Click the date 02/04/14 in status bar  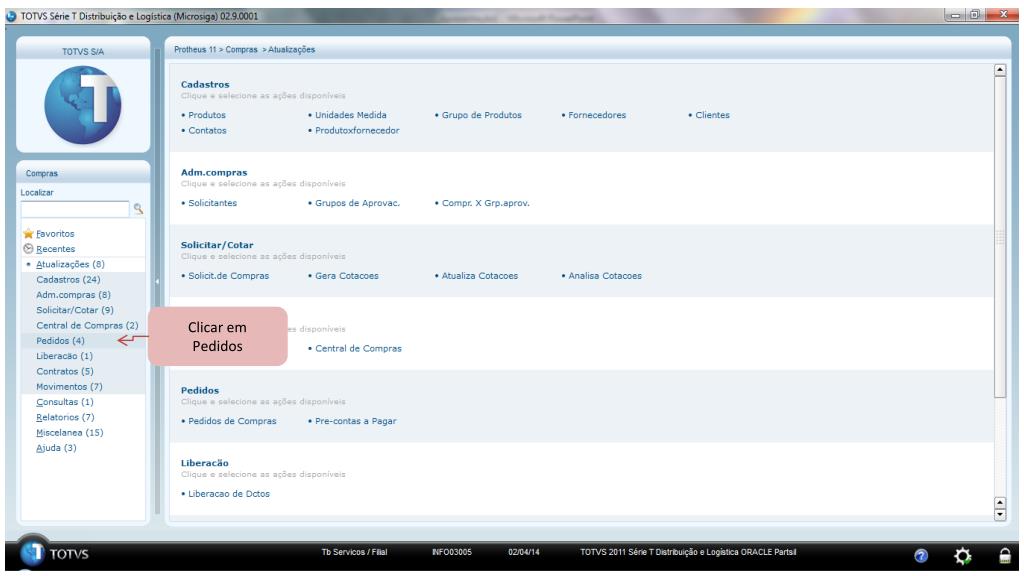coord(524,552)
